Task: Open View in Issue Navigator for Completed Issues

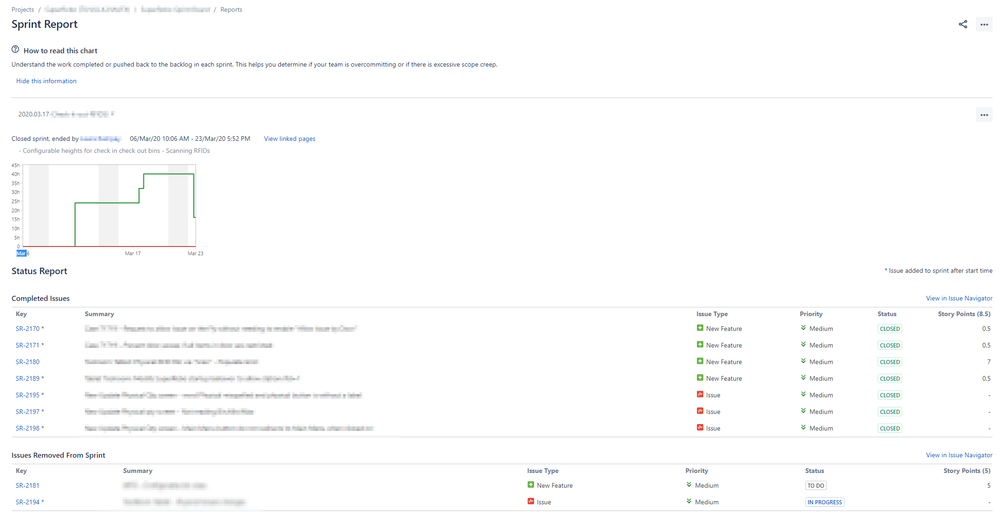Action: click(x=959, y=298)
